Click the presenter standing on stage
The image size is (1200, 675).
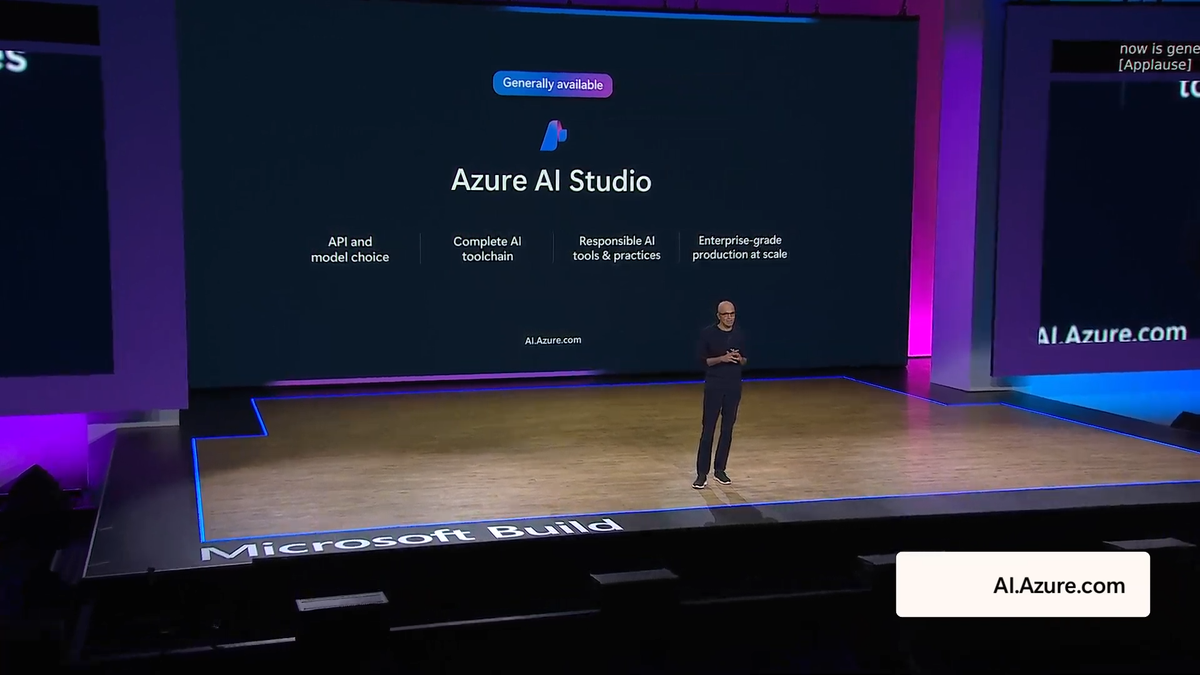[718, 390]
